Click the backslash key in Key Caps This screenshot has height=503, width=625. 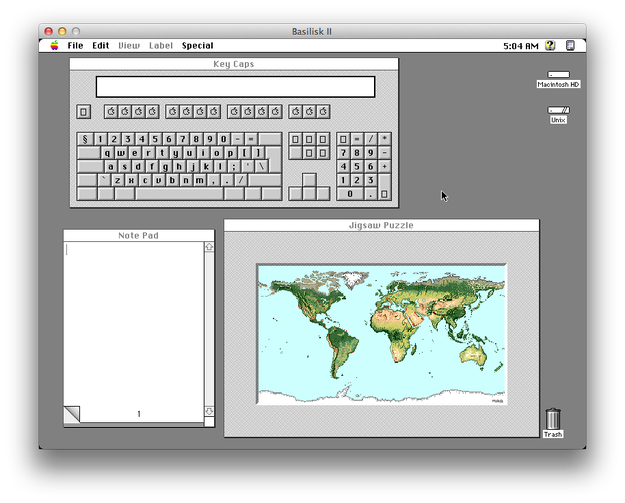(x=261, y=166)
